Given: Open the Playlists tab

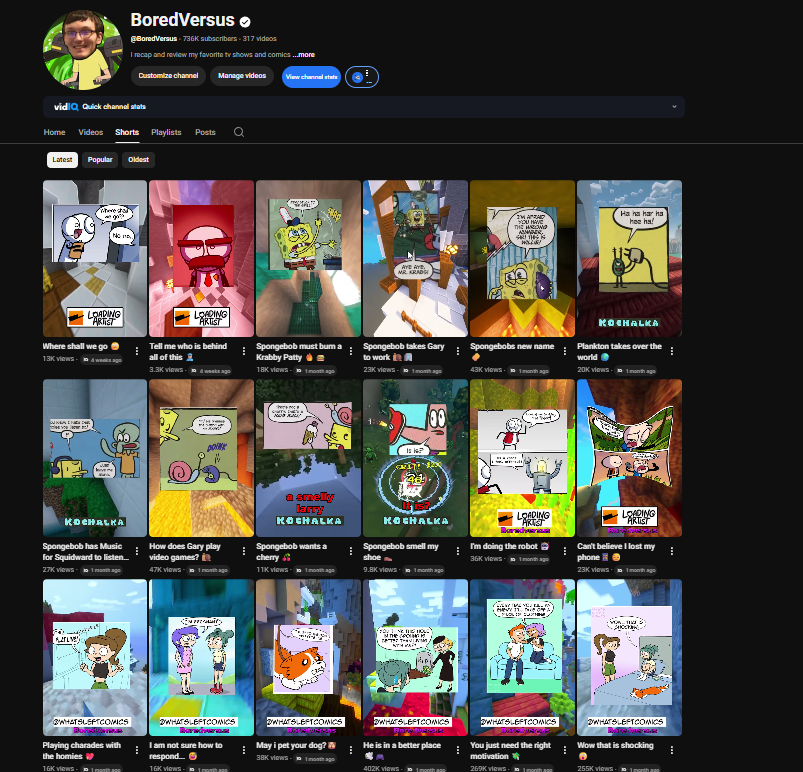Looking at the screenshot, I should [166, 132].
